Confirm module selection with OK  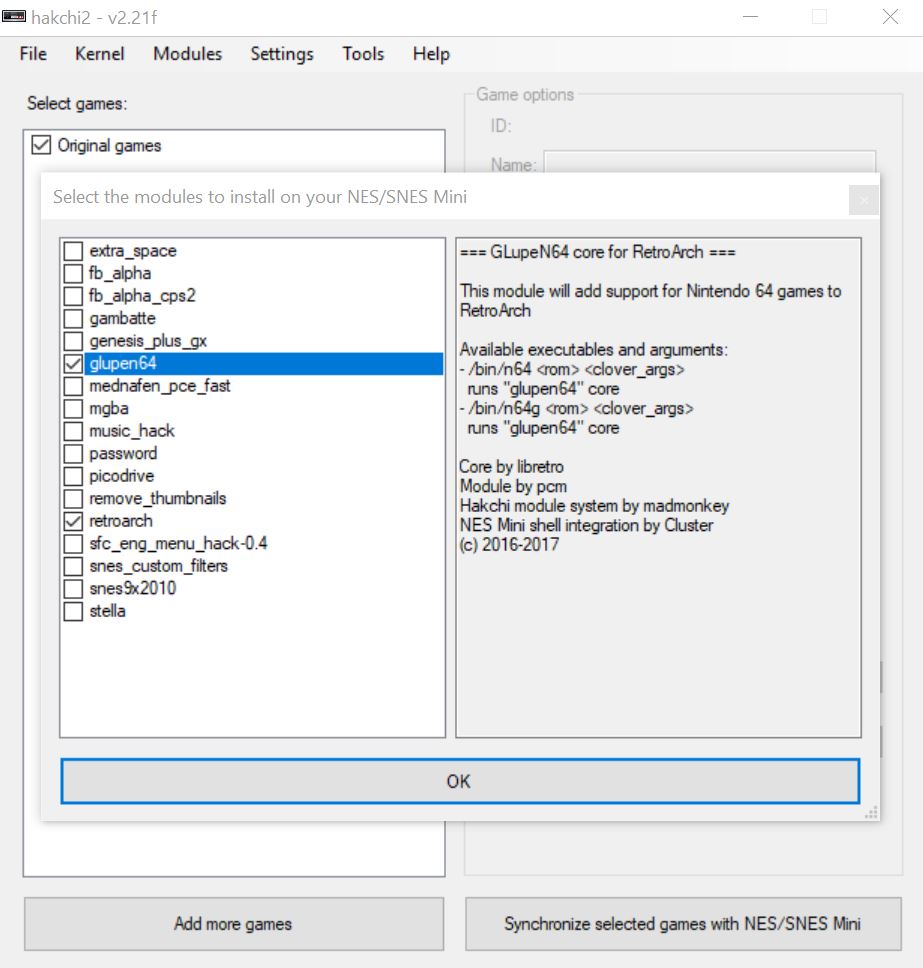pos(460,781)
